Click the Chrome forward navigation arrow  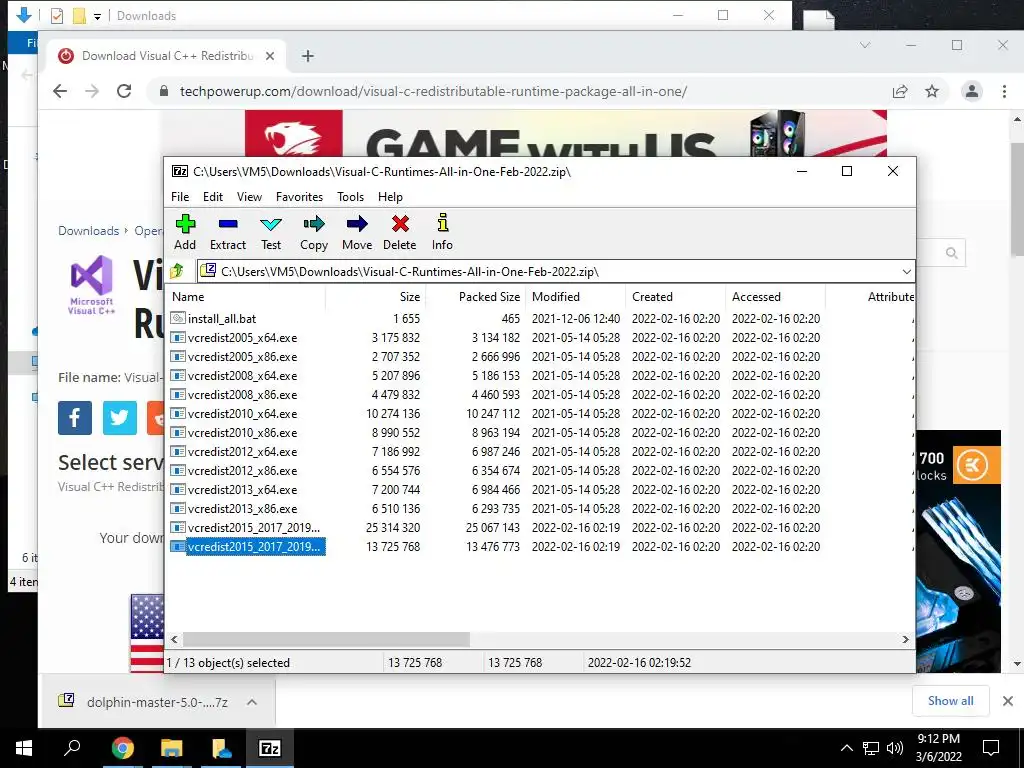[x=92, y=91]
